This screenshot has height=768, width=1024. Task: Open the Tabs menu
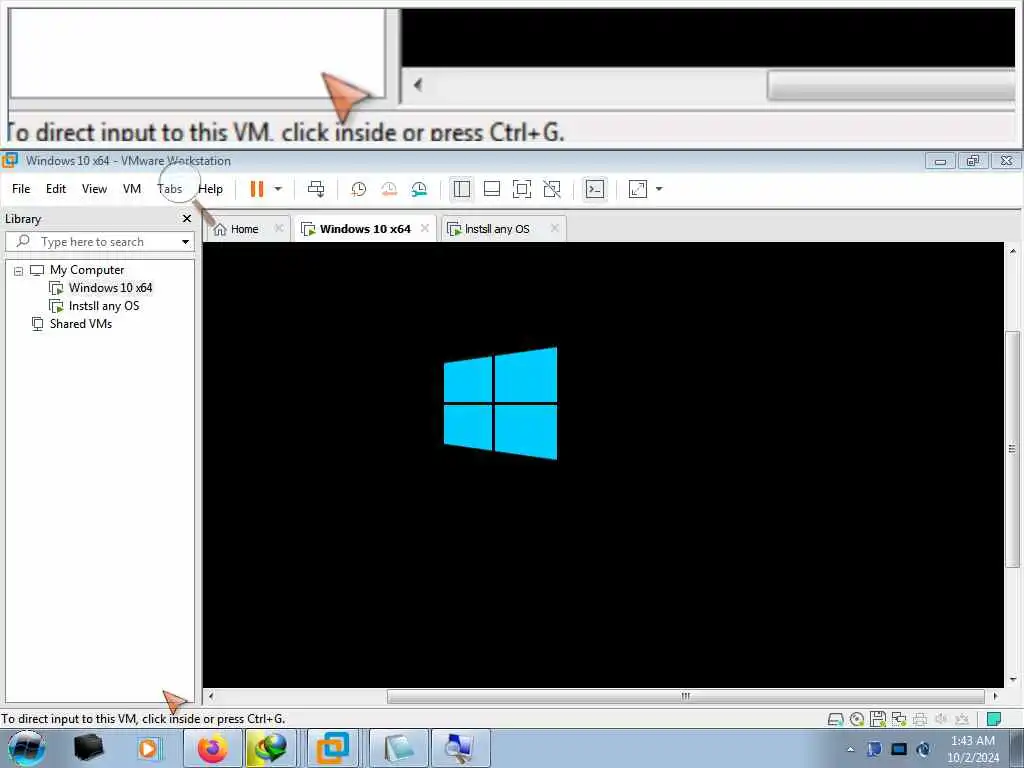[x=170, y=189]
